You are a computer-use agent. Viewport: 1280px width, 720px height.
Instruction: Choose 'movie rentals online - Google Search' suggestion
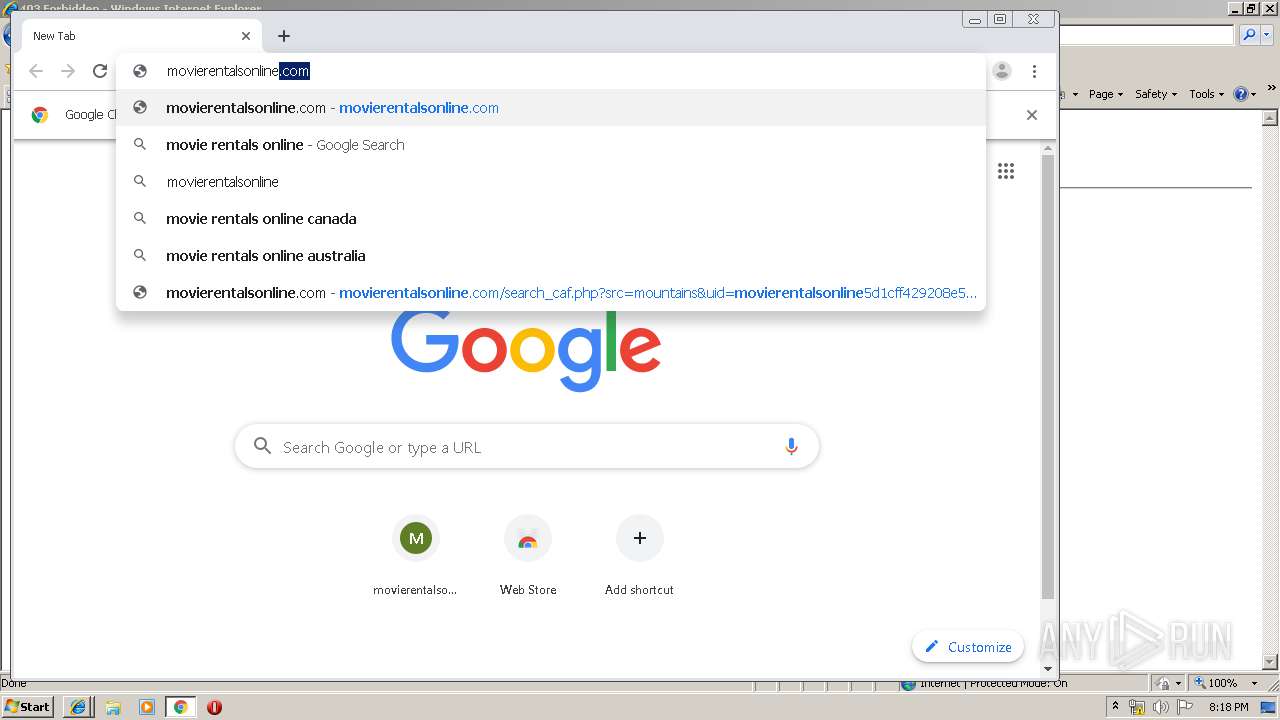pyautogui.click(x=551, y=145)
